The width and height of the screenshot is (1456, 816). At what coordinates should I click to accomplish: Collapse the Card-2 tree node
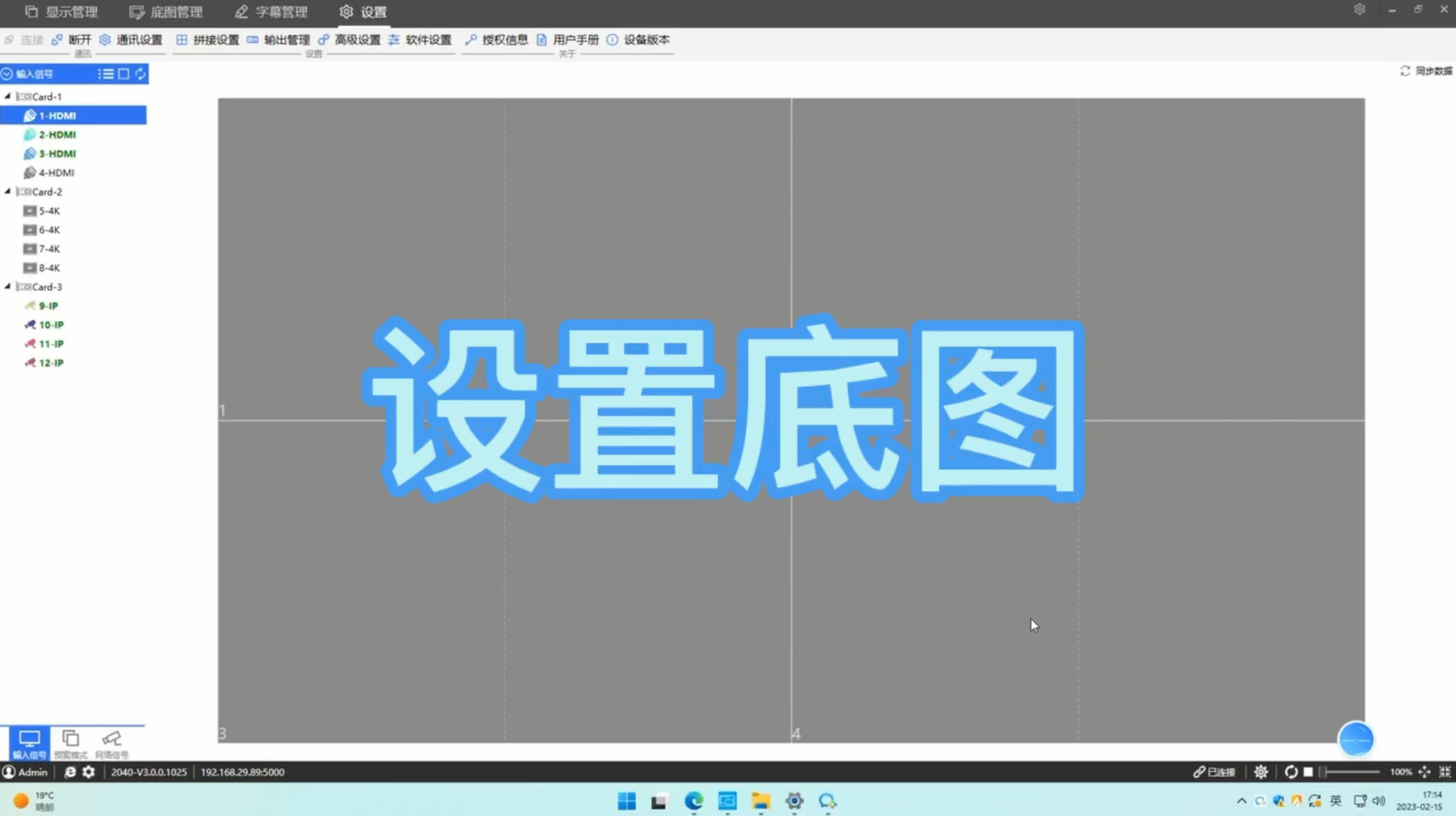point(8,191)
